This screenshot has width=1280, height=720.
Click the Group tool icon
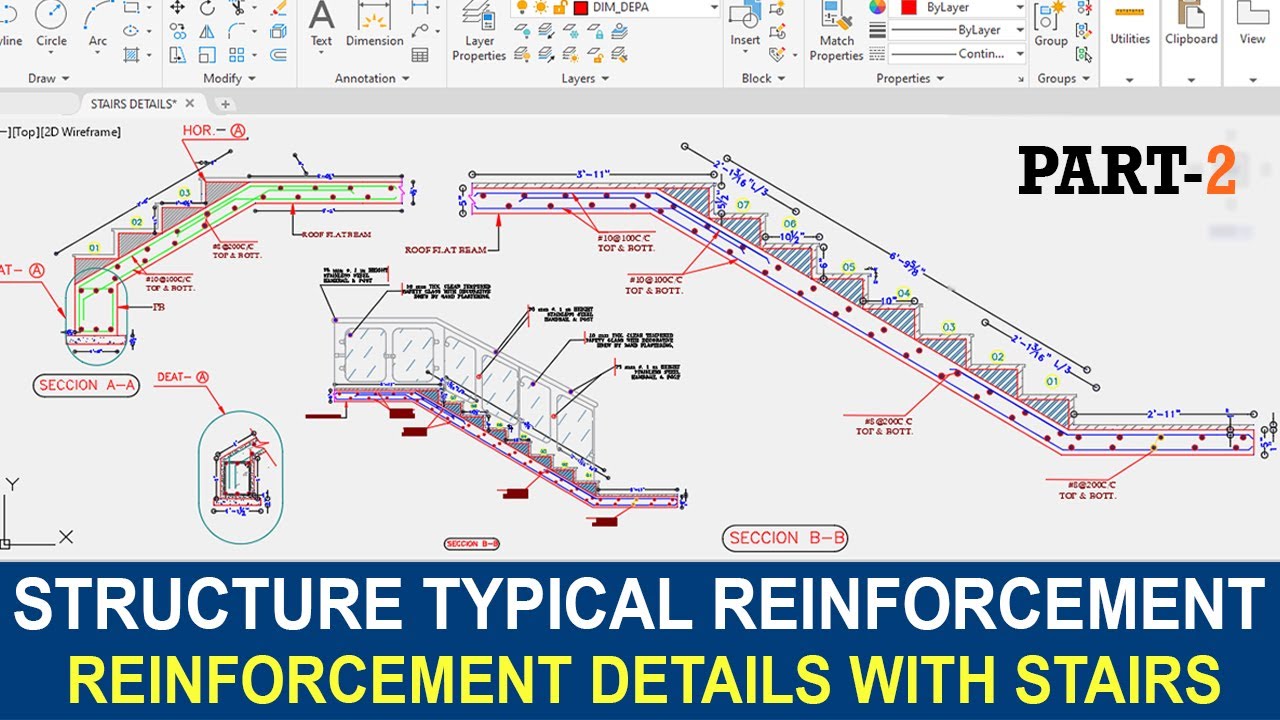pyautogui.click(x=1050, y=24)
